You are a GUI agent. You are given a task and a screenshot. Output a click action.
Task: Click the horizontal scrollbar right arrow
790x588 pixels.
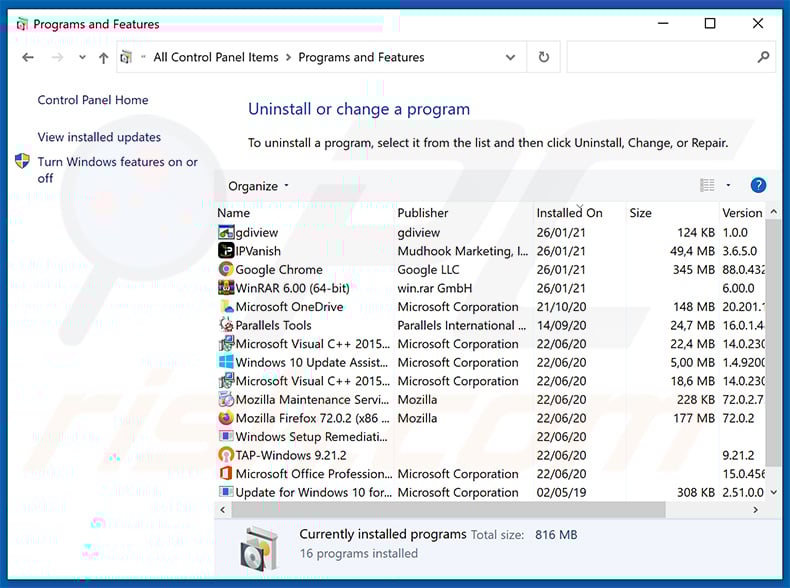click(x=755, y=509)
